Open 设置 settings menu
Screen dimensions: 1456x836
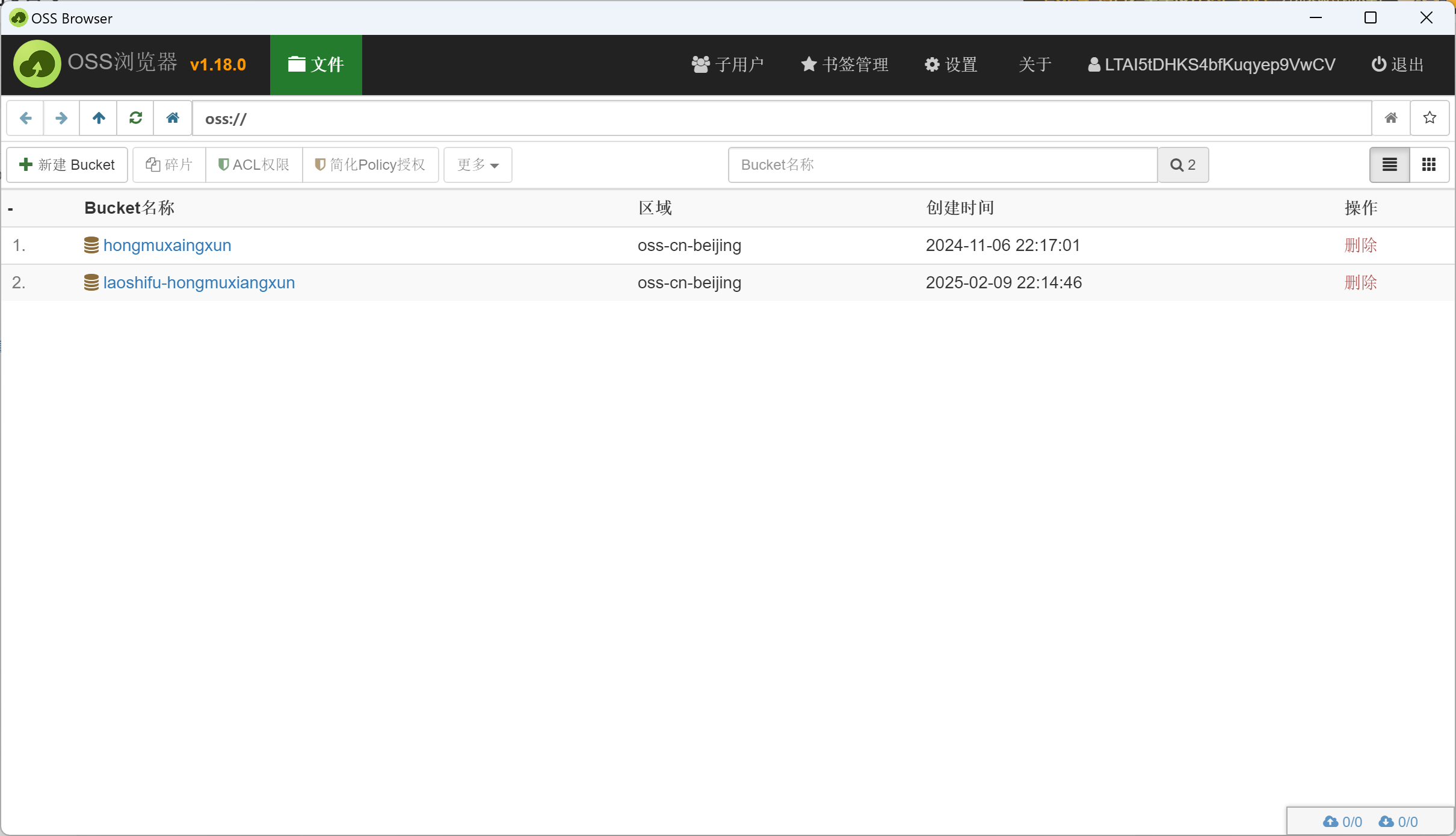tap(951, 64)
